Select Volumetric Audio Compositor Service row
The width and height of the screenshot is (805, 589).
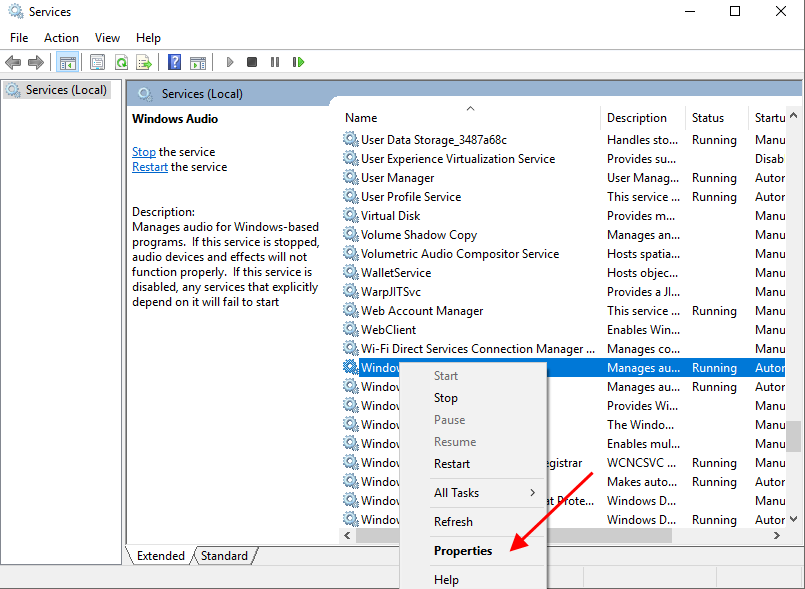point(460,254)
